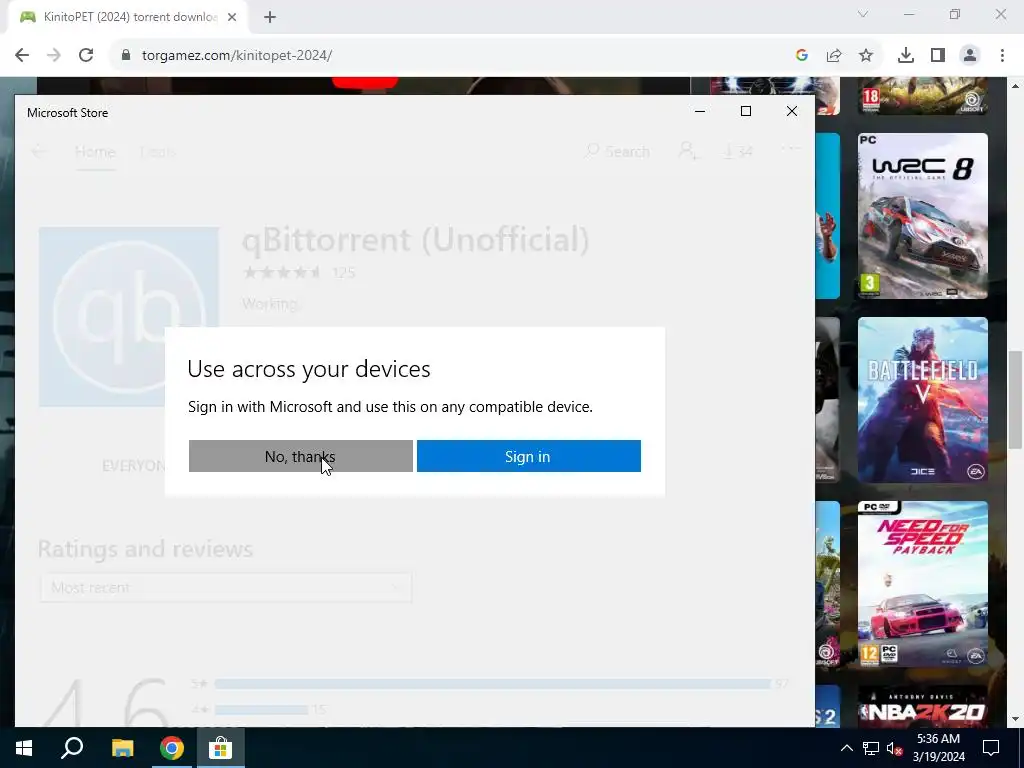Open Home tab in Microsoft Store
1024x768 pixels.
tap(95, 152)
